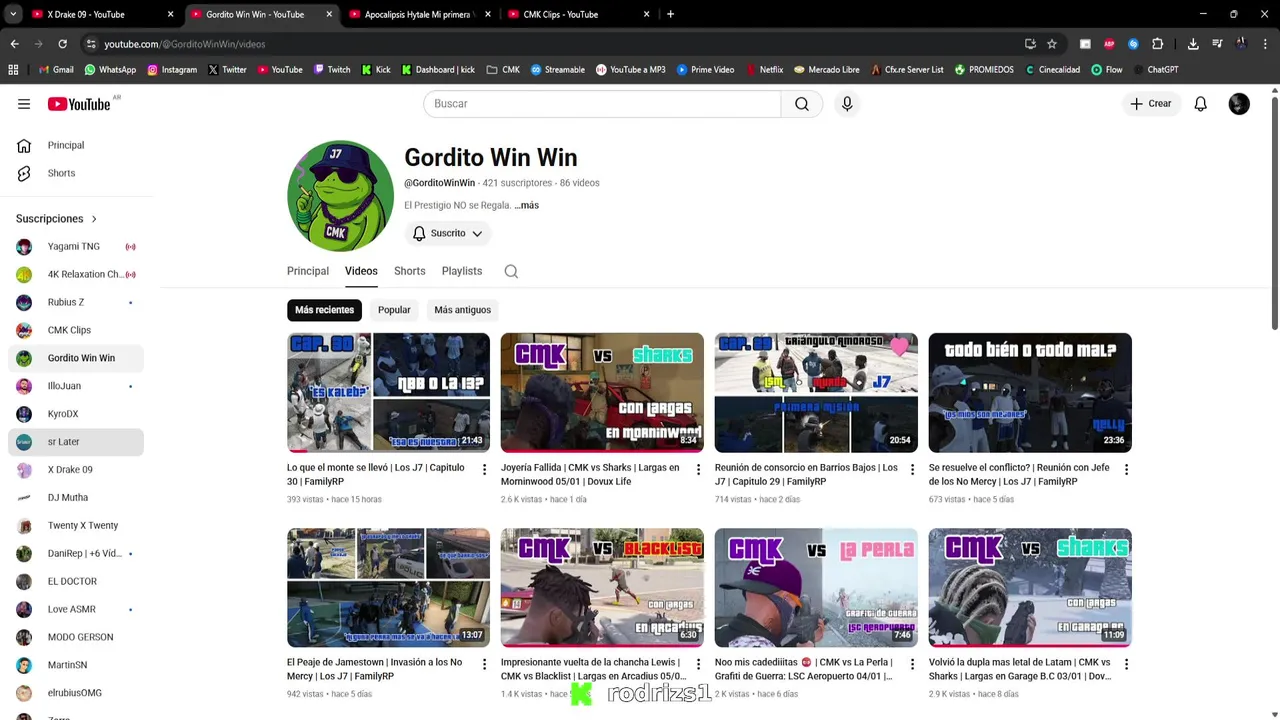Go to Principal in sidebar
The image size is (1280, 720).
pyautogui.click(x=76, y=145)
